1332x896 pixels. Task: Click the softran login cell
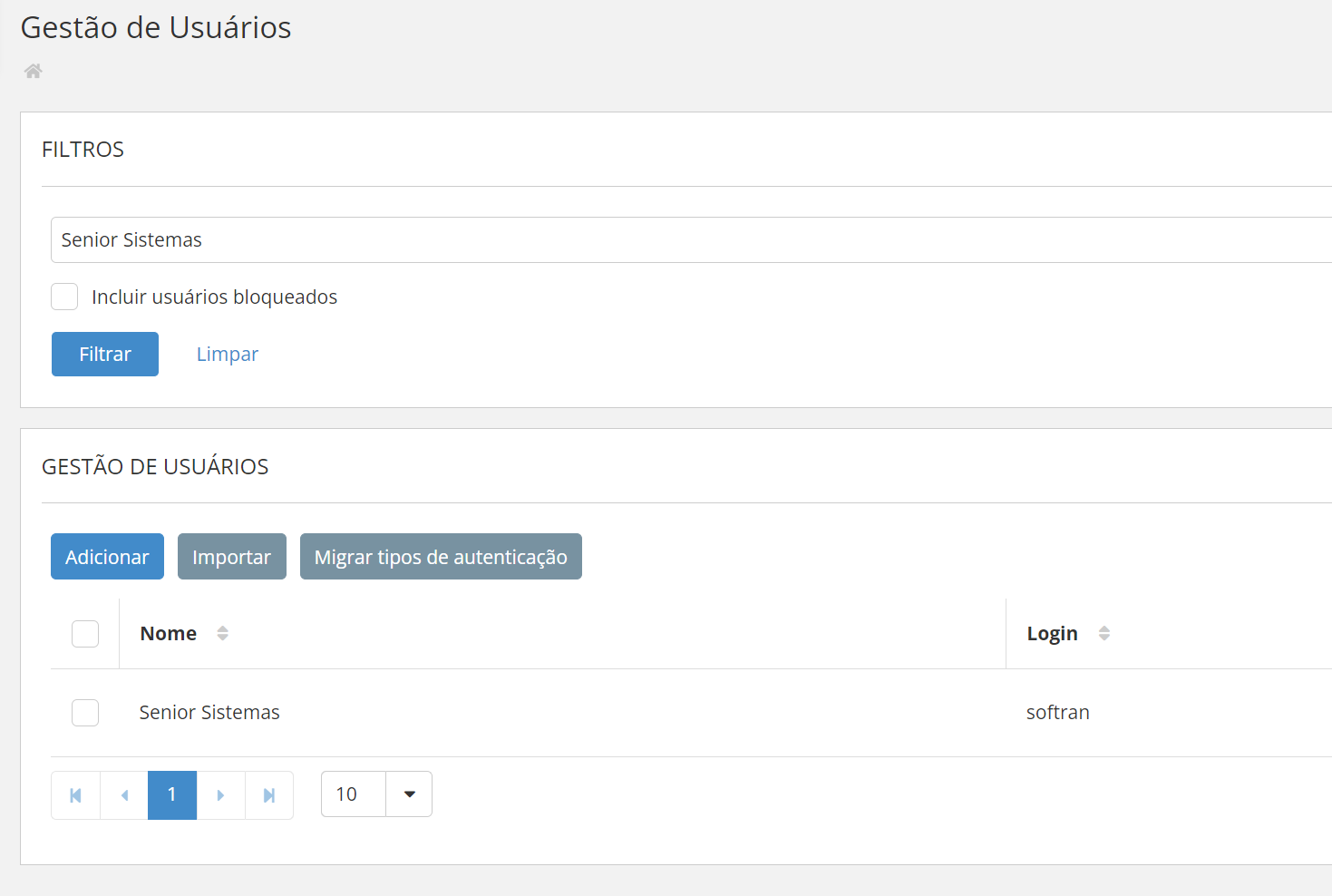tap(1057, 713)
